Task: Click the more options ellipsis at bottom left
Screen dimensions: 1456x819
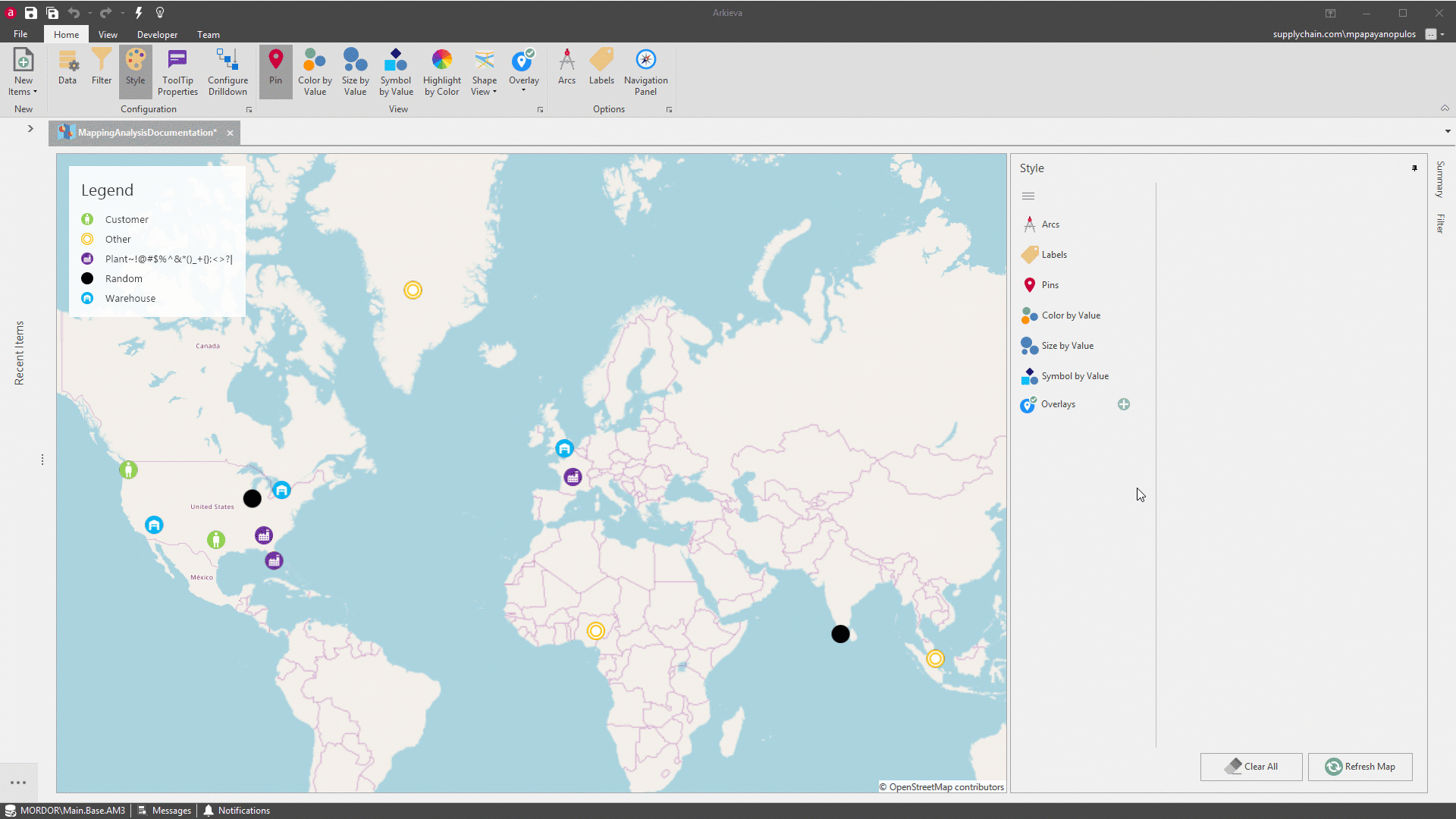Action: coord(18,783)
